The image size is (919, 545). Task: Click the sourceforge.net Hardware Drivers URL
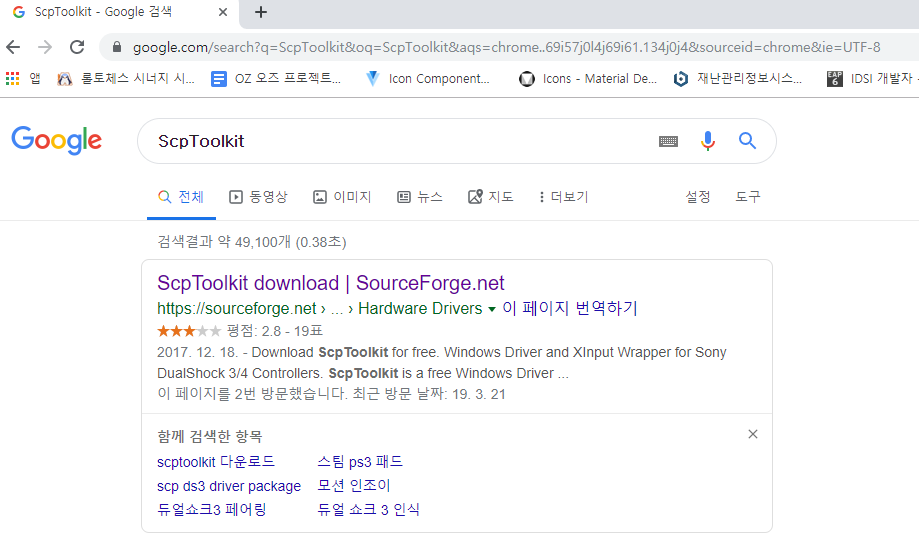319,308
